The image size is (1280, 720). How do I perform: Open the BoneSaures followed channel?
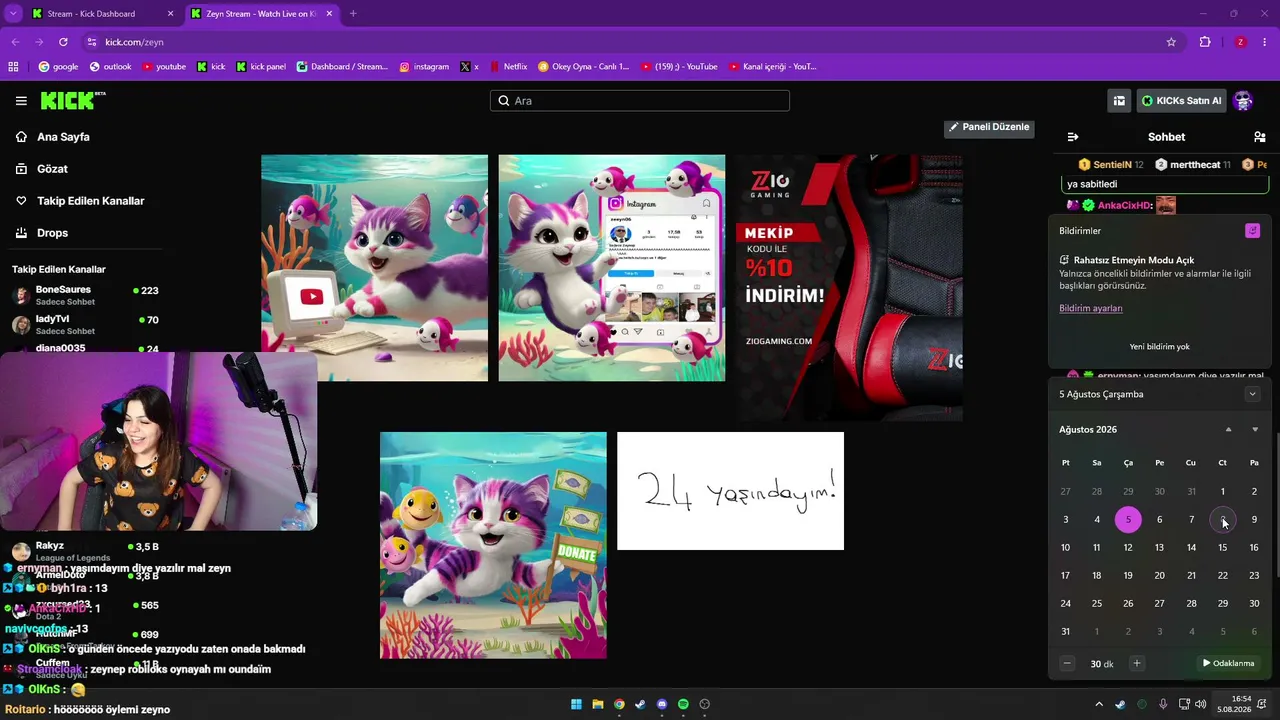tap(85, 295)
